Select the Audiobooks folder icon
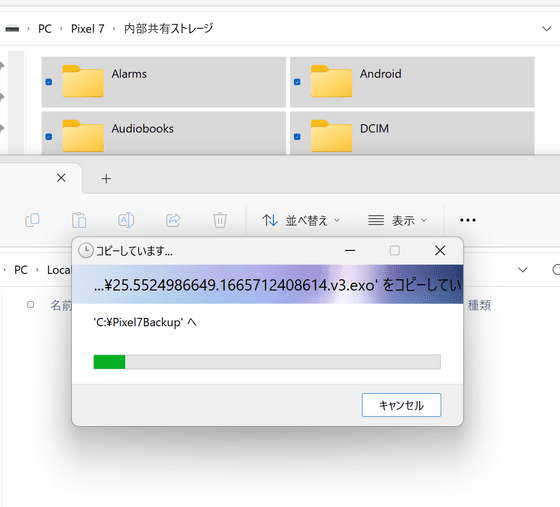 [83, 136]
